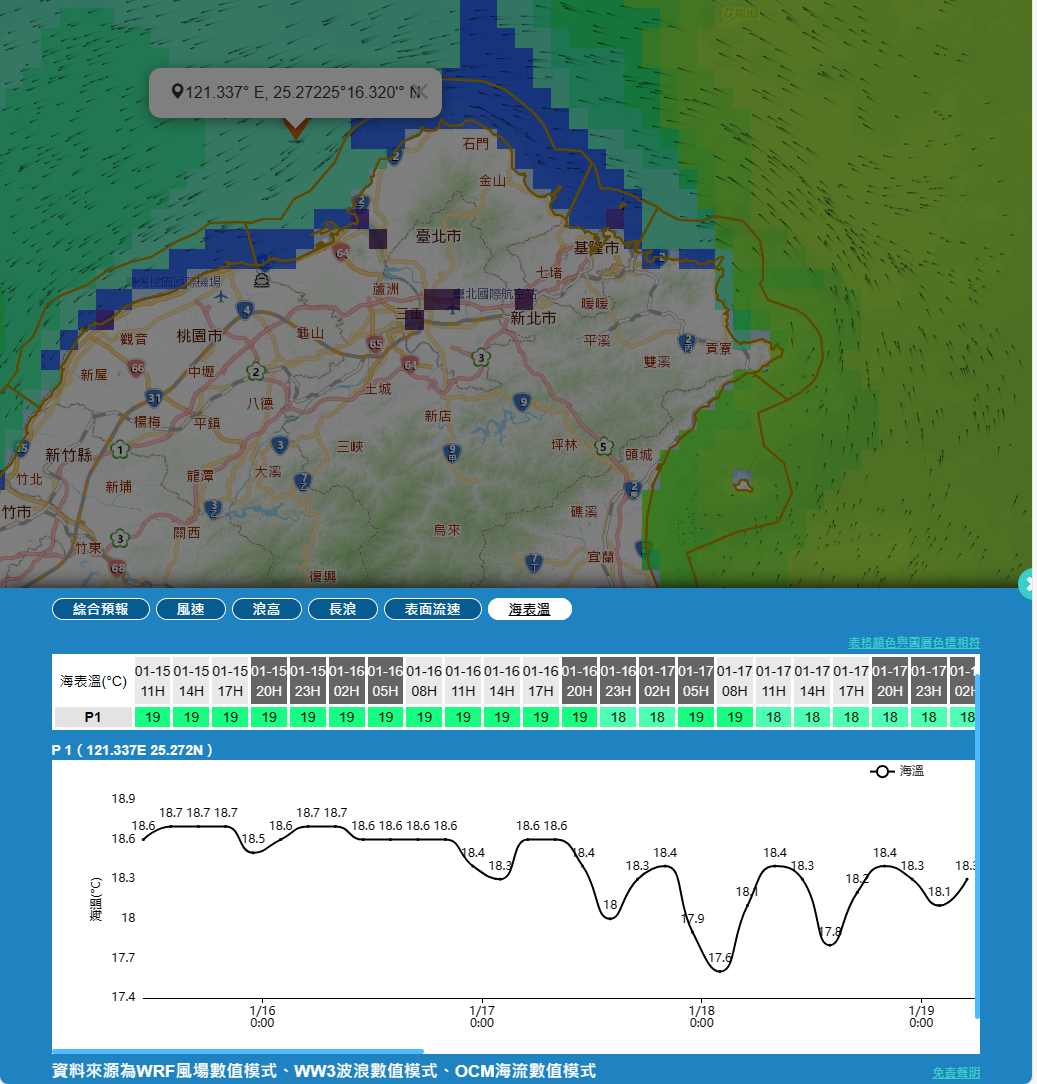Screen dimensions: 1037x1084
Task: Select the 風速 tab
Action: coord(190,609)
